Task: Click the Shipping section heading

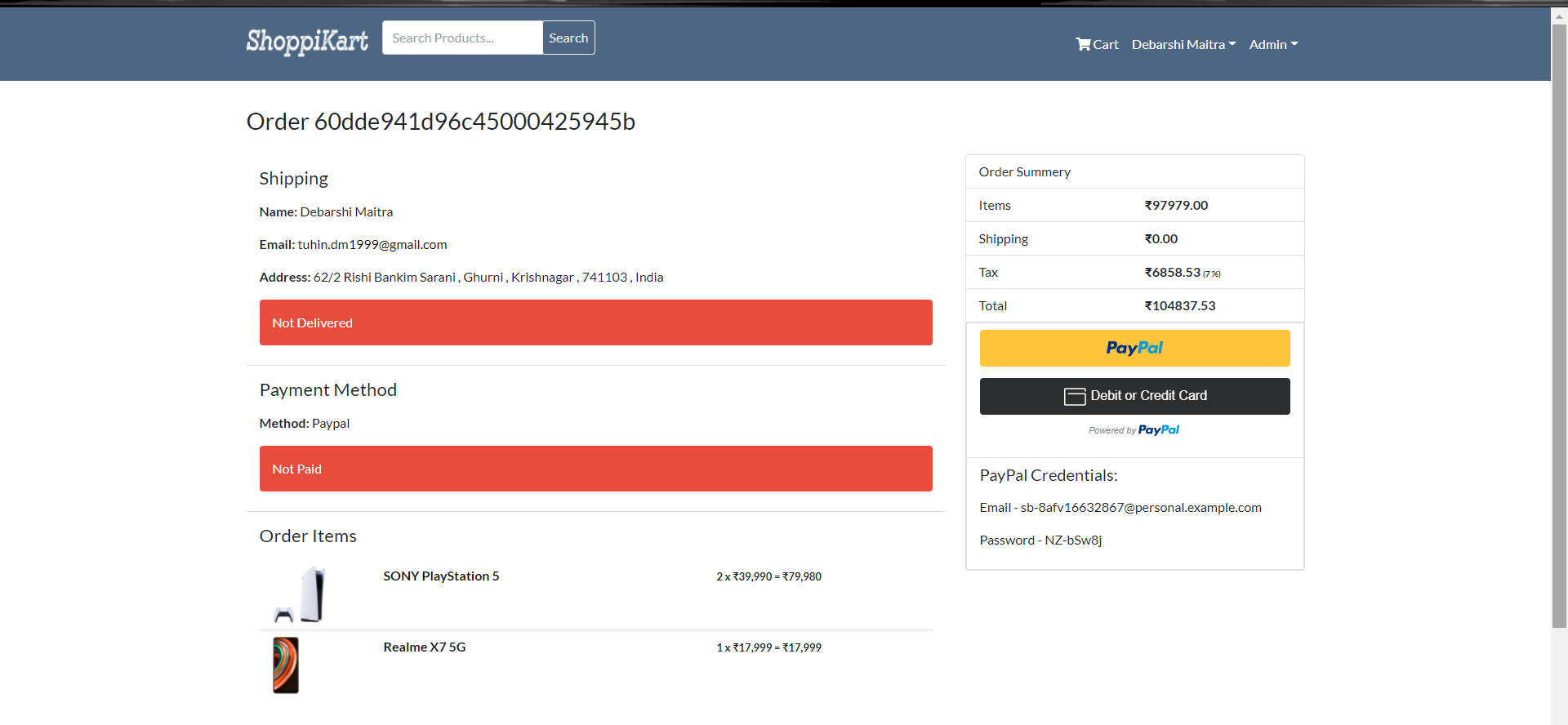Action: tap(294, 178)
